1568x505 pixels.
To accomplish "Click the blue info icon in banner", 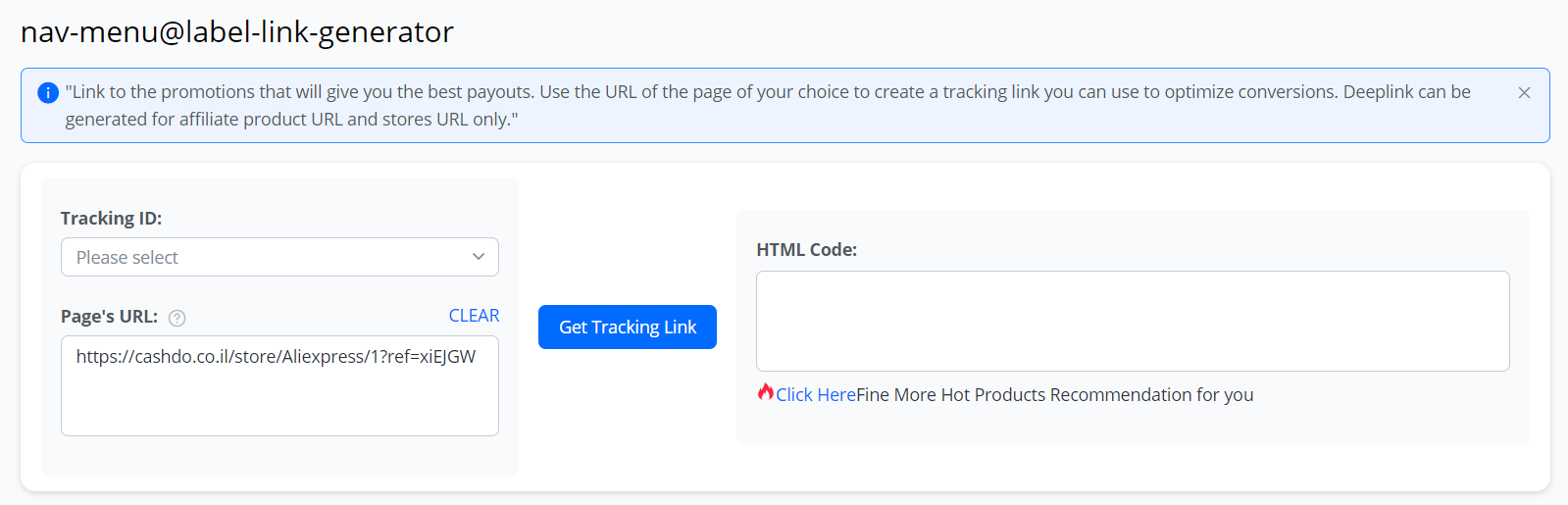I will (x=48, y=93).
